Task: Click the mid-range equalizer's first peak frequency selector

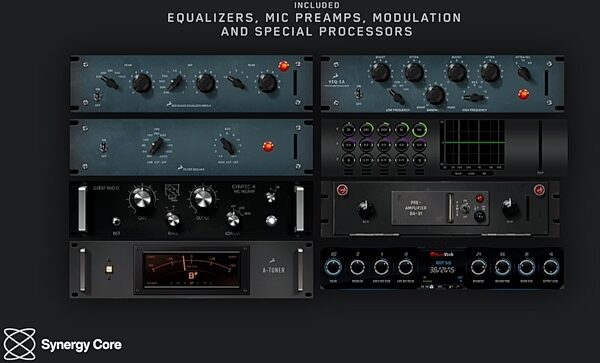Action: click(110, 82)
